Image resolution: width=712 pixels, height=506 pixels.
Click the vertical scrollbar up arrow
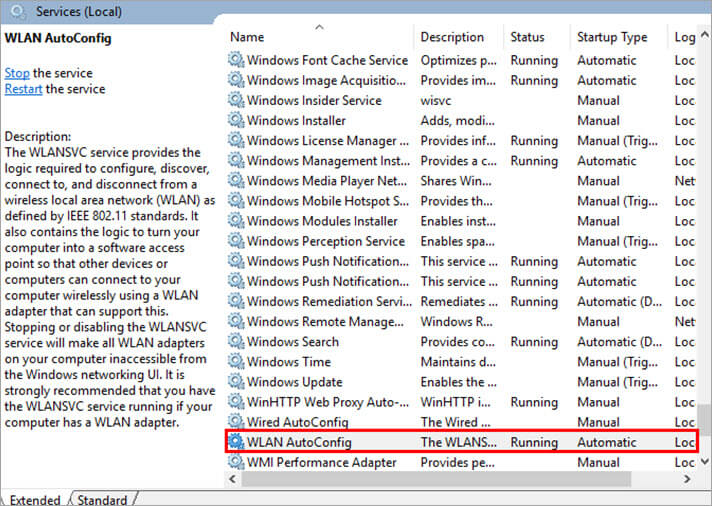point(705,35)
